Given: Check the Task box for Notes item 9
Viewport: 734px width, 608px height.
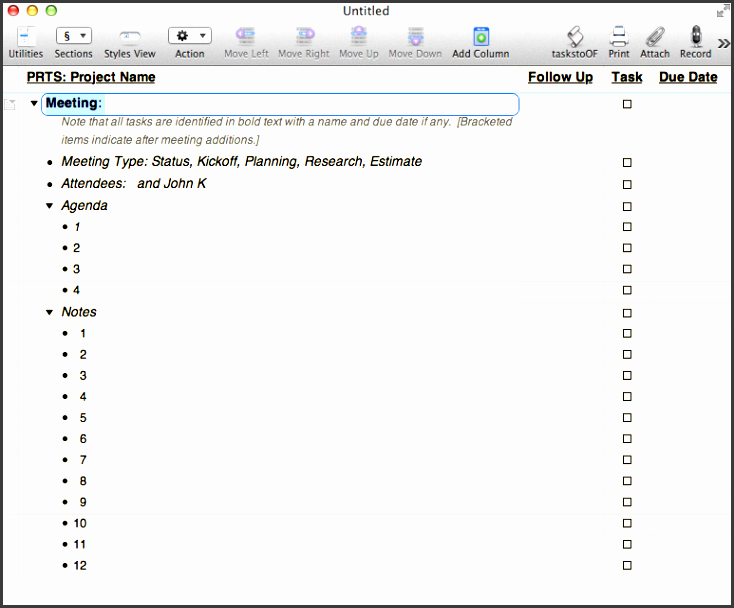Looking at the screenshot, I should pyautogui.click(x=627, y=502).
